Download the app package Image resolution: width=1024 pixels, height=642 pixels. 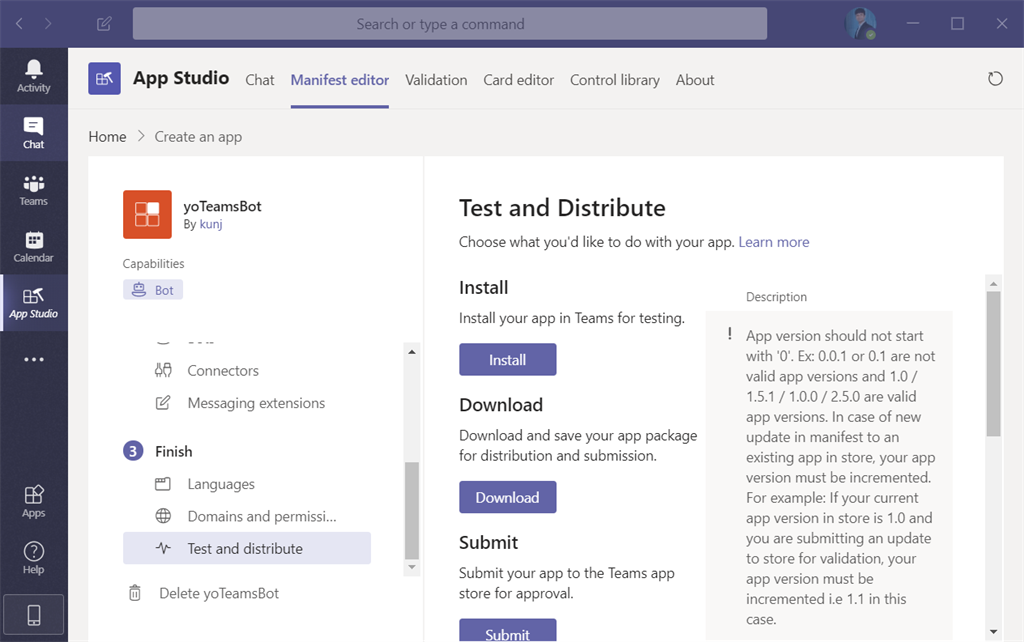507,497
